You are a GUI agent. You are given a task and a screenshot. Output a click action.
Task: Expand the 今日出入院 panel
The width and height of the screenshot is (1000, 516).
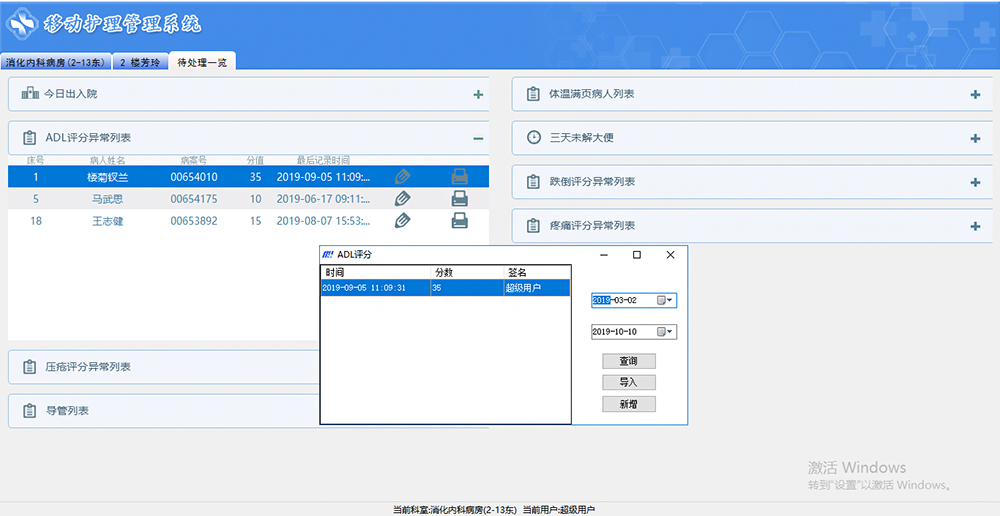(x=478, y=94)
